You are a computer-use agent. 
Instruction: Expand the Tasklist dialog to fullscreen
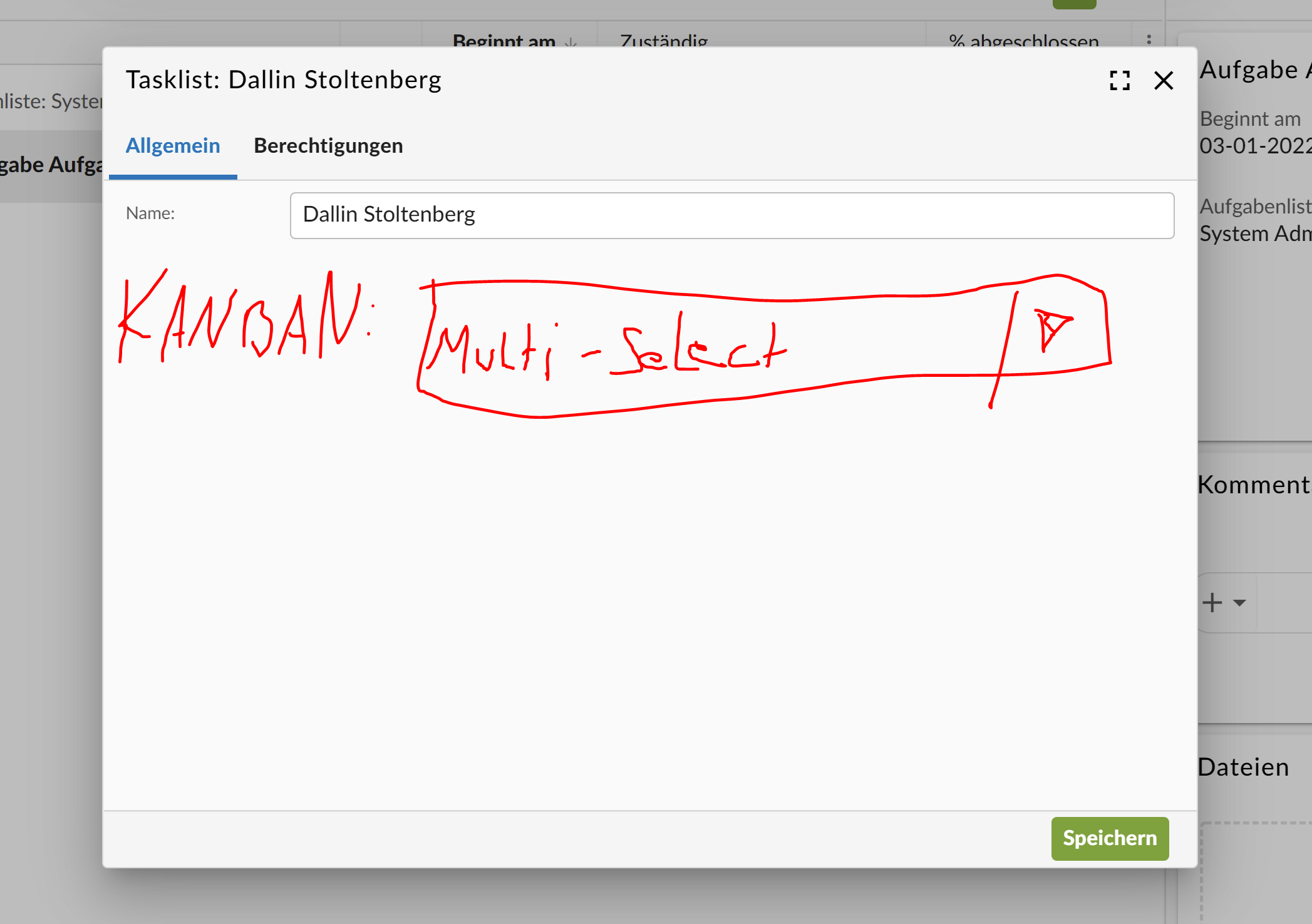tap(1119, 80)
